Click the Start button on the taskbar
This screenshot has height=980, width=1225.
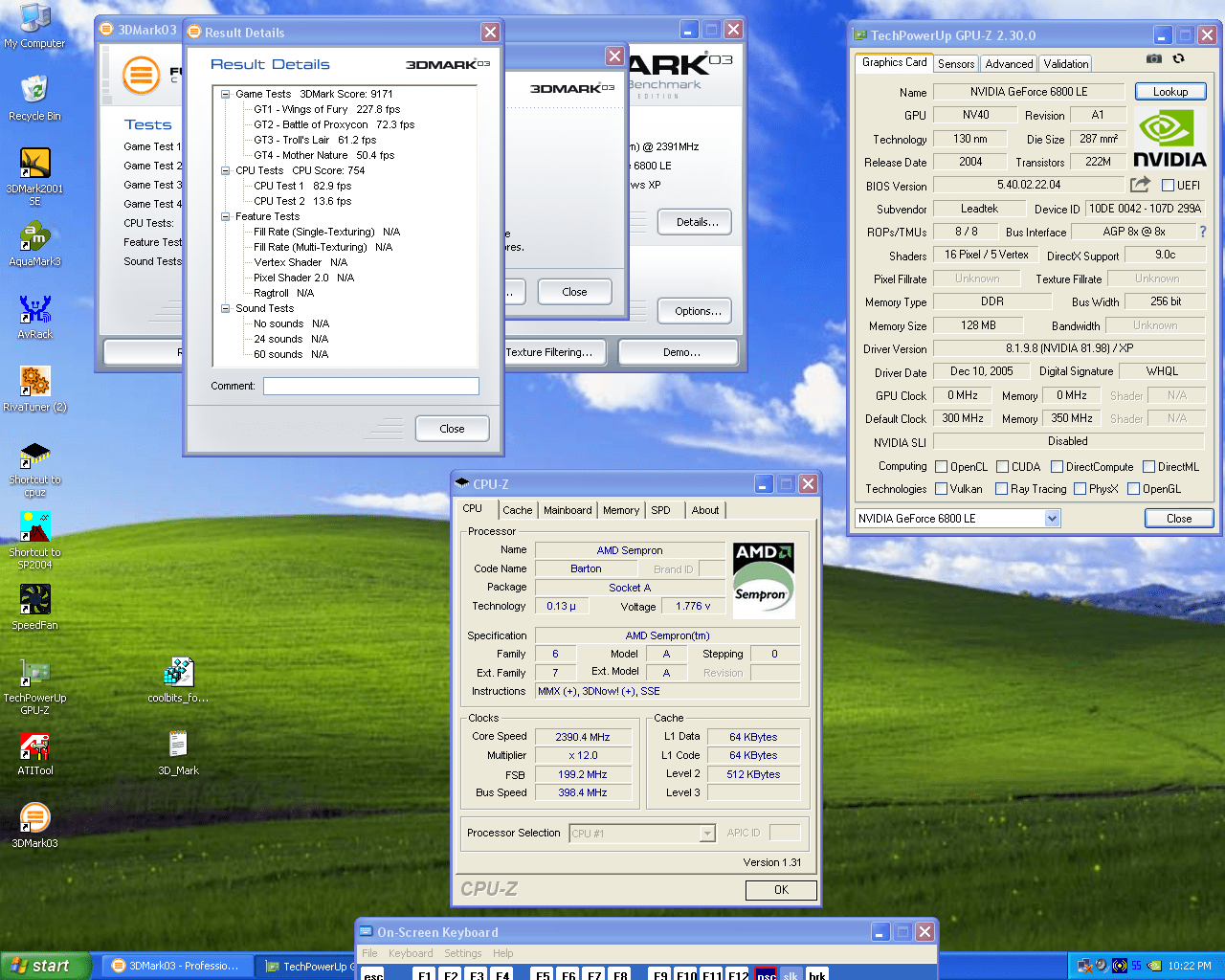tap(46, 966)
